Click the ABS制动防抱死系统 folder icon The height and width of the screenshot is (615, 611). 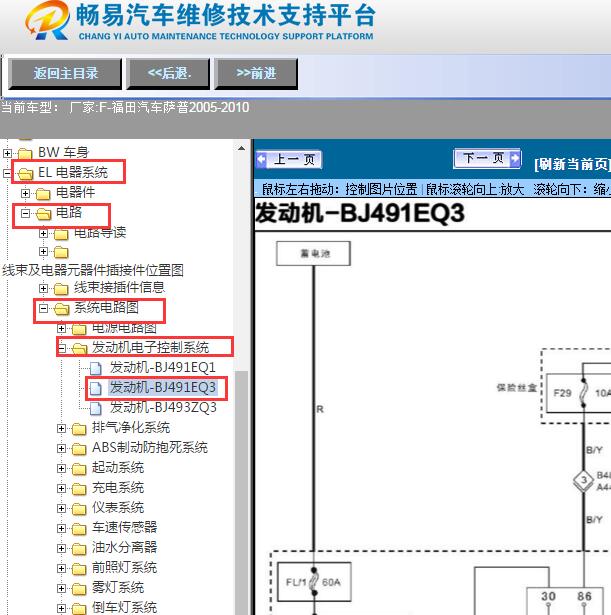[x=79, y=449]
